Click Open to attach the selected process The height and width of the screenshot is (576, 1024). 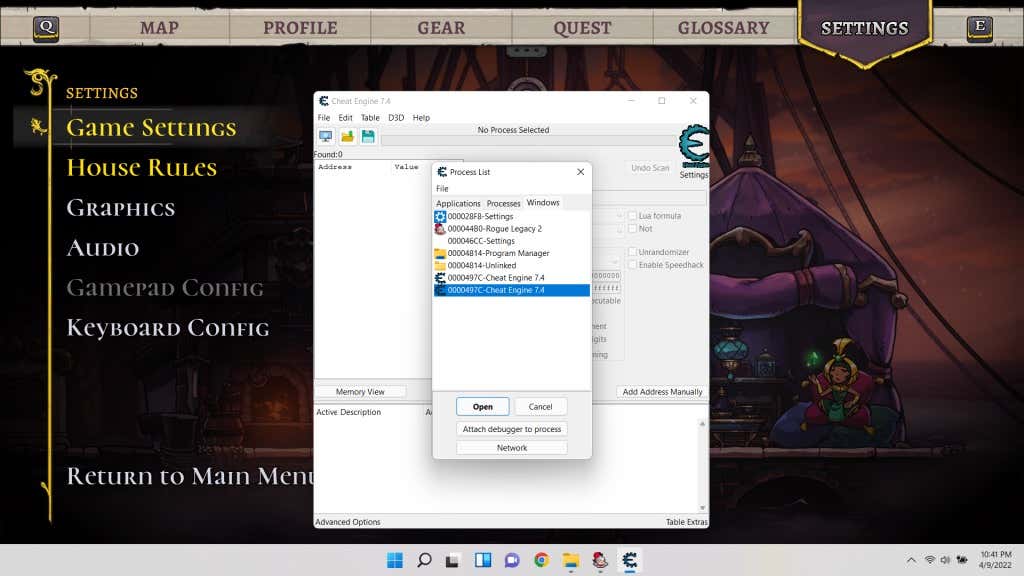coord(482,406)
